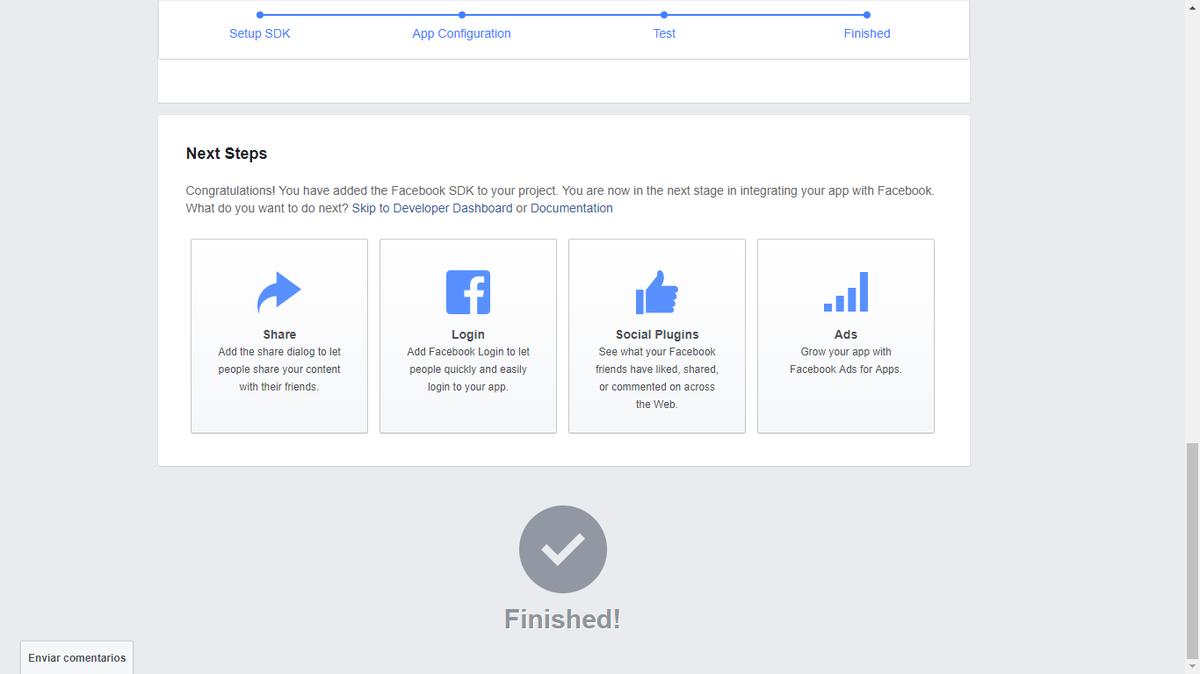The image size is (1200, 674).
Task: Click the Test step progress dot
Action: [663, 15]
